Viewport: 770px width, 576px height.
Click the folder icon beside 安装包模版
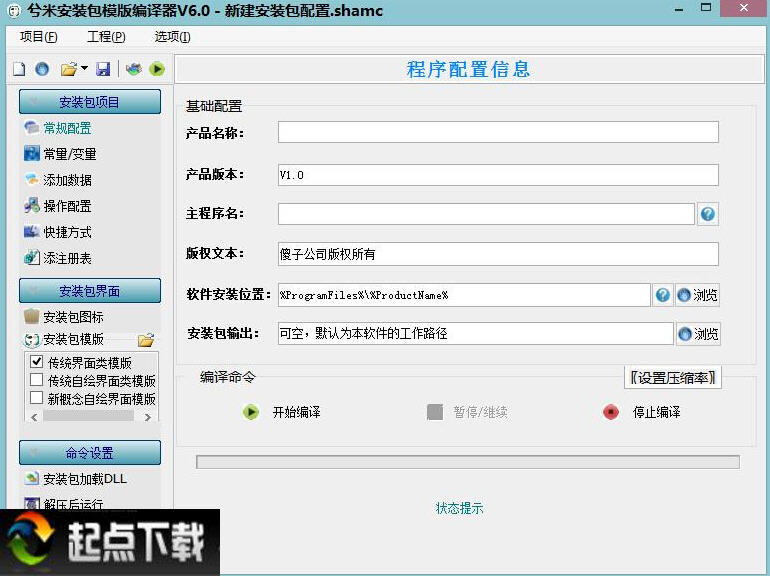point(146,340)
